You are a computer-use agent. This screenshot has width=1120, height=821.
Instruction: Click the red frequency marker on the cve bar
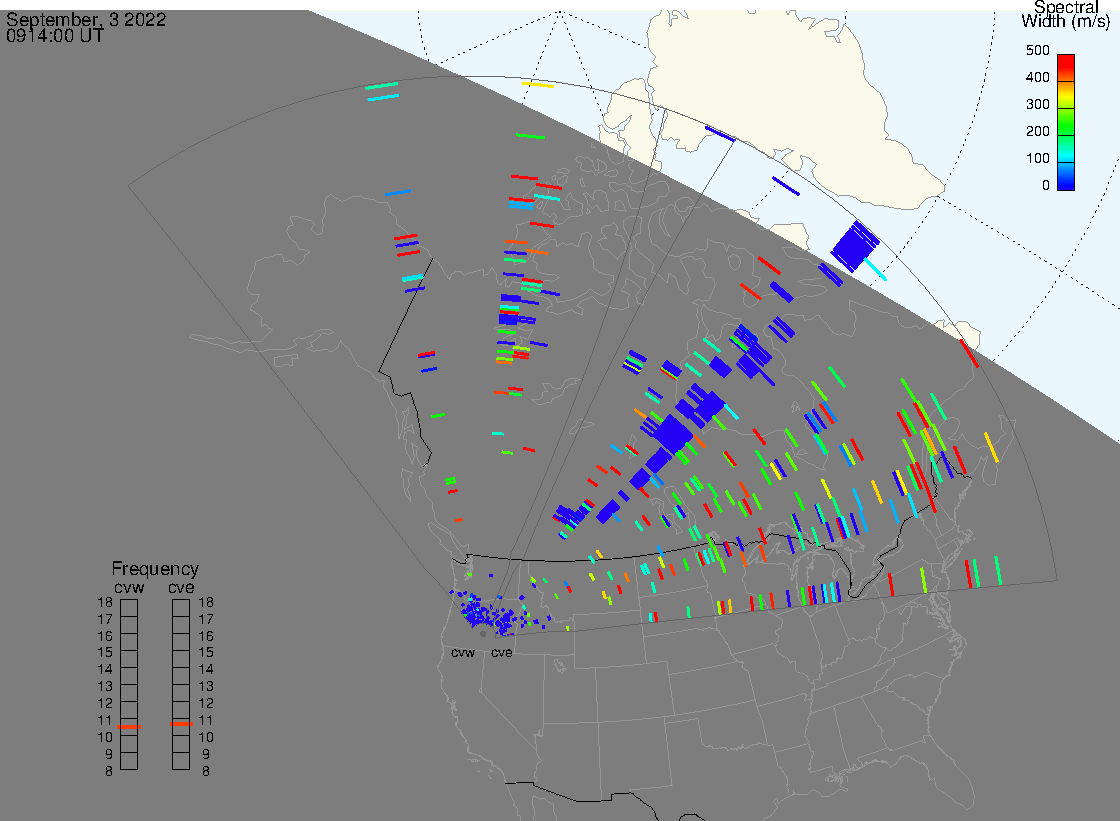181,724
